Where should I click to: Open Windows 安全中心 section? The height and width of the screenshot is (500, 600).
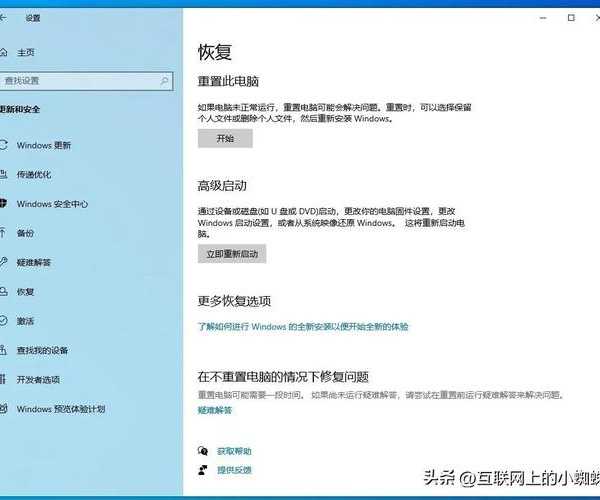pos(52,204)
